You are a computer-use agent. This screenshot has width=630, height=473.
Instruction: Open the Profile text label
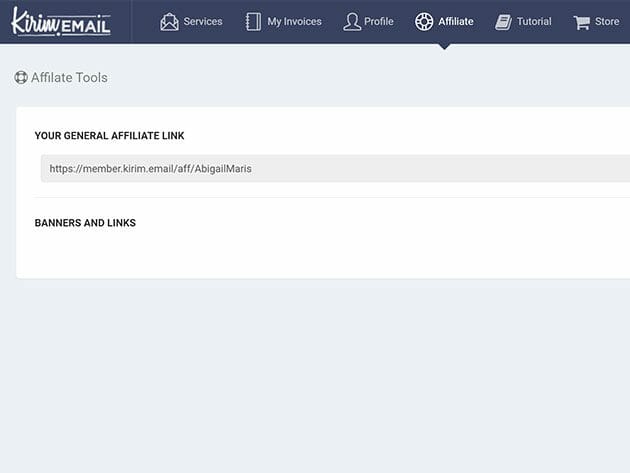tap(379, 22)
